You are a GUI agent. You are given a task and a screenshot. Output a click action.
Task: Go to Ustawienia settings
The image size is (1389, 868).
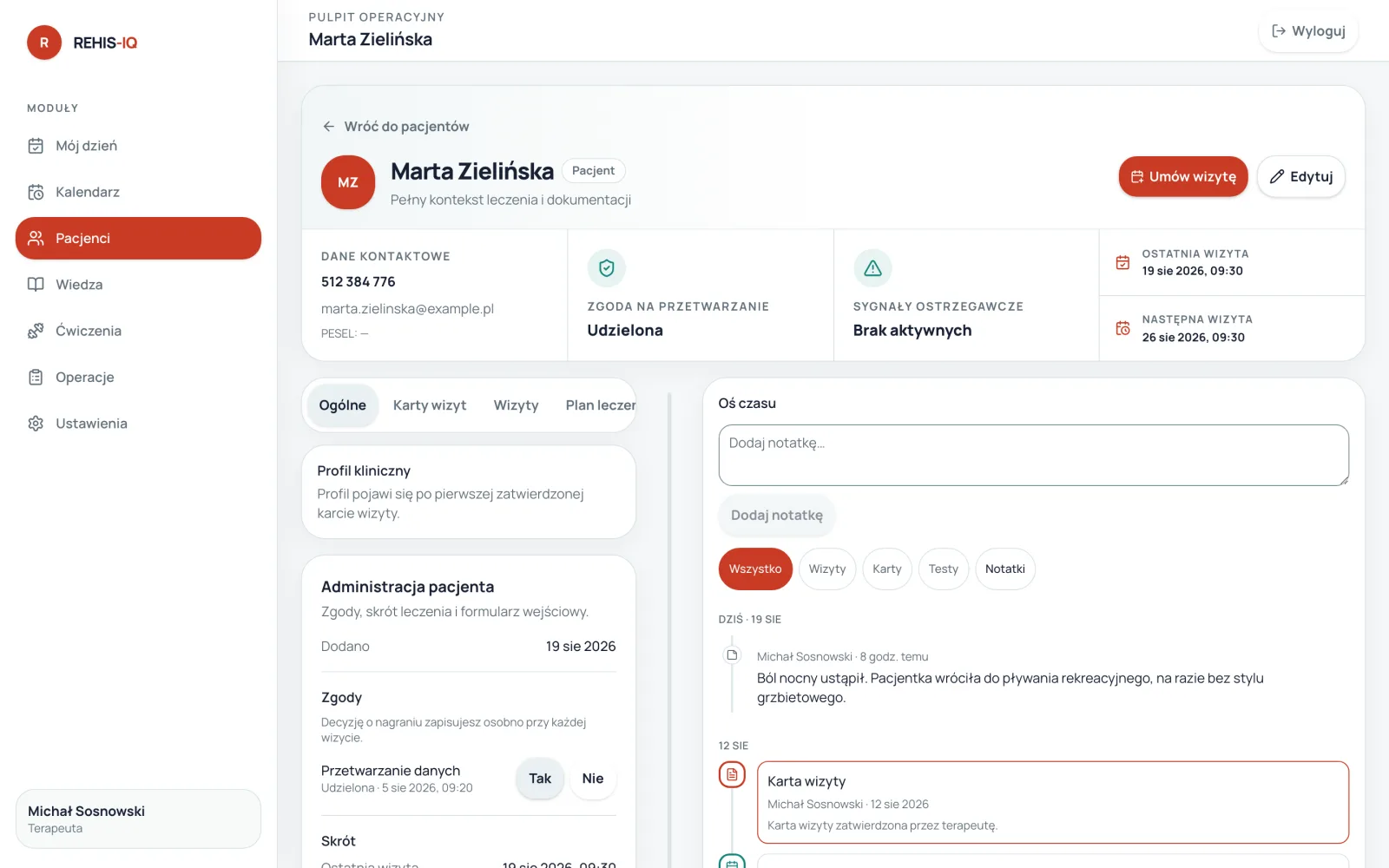138,424
